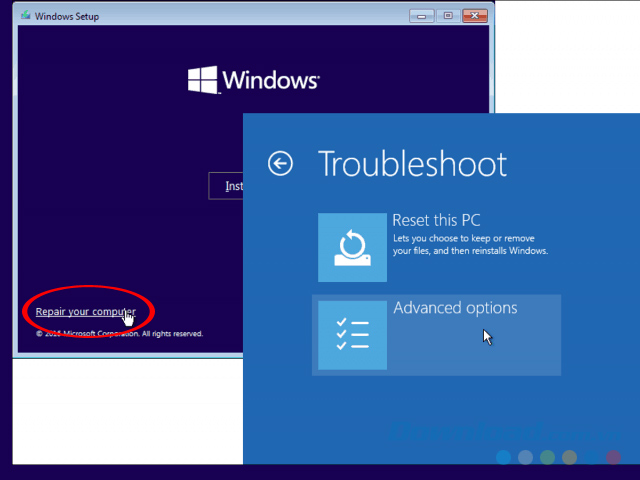This screenshot has width=640, height=480.
Task: Choose the Advanced options label
Action: pos(455,308)
